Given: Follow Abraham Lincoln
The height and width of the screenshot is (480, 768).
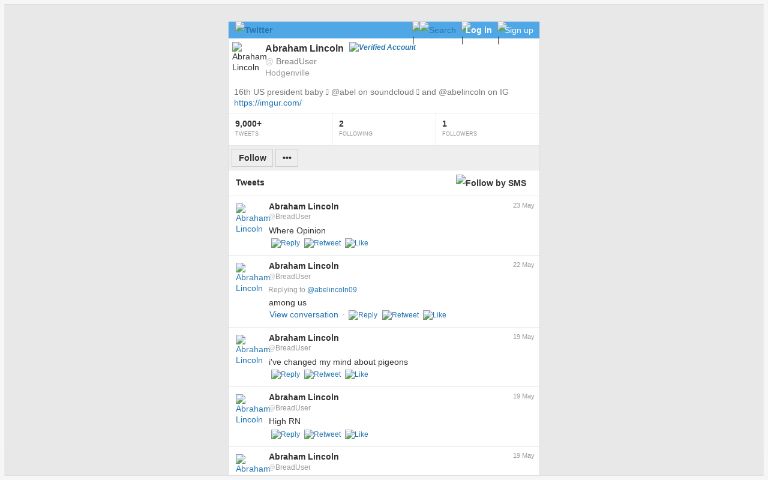Looking at the screenshot, I should click(252, 158).
